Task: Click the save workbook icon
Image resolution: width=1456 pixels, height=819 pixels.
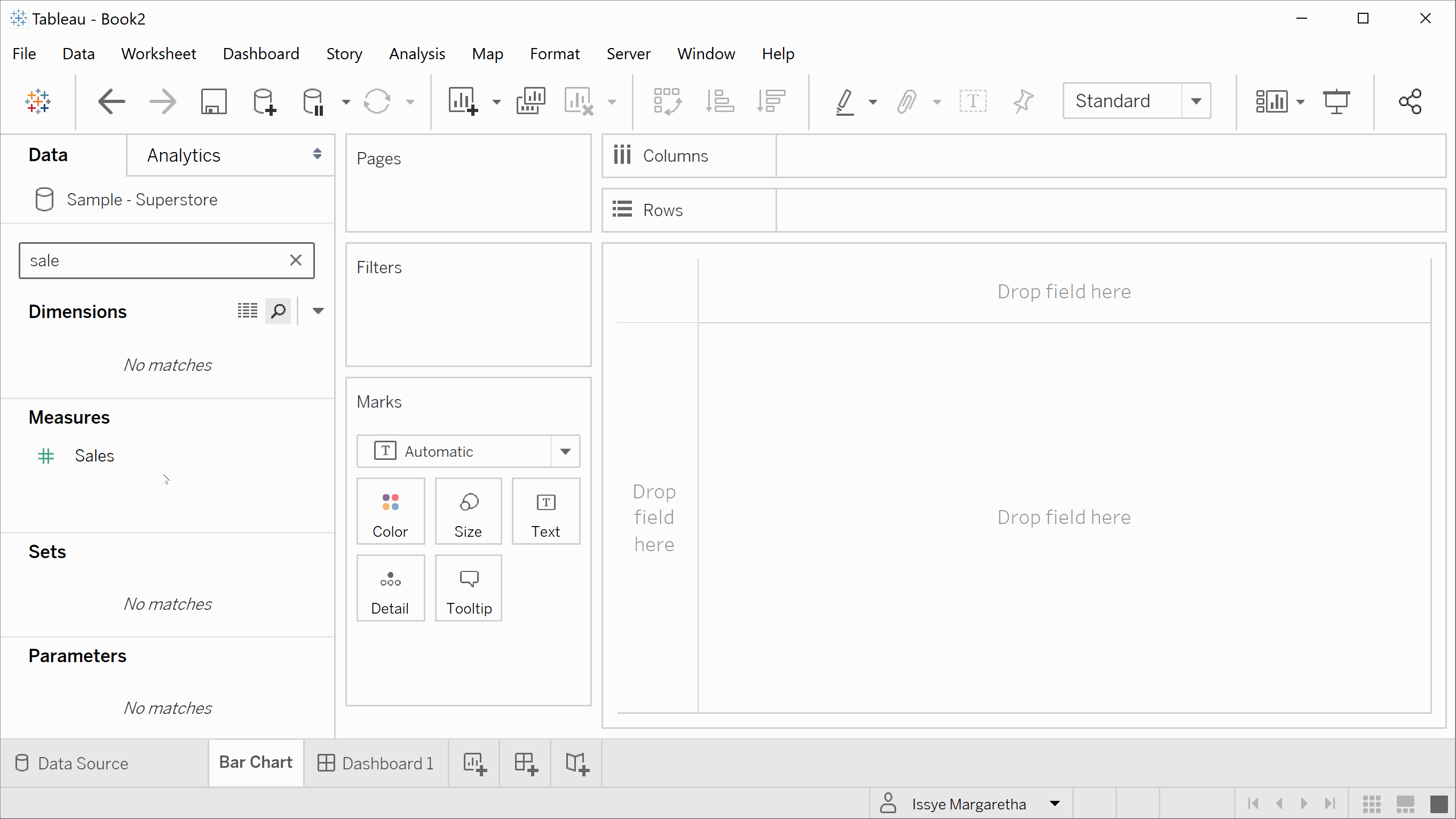Action: click(213, 101)
